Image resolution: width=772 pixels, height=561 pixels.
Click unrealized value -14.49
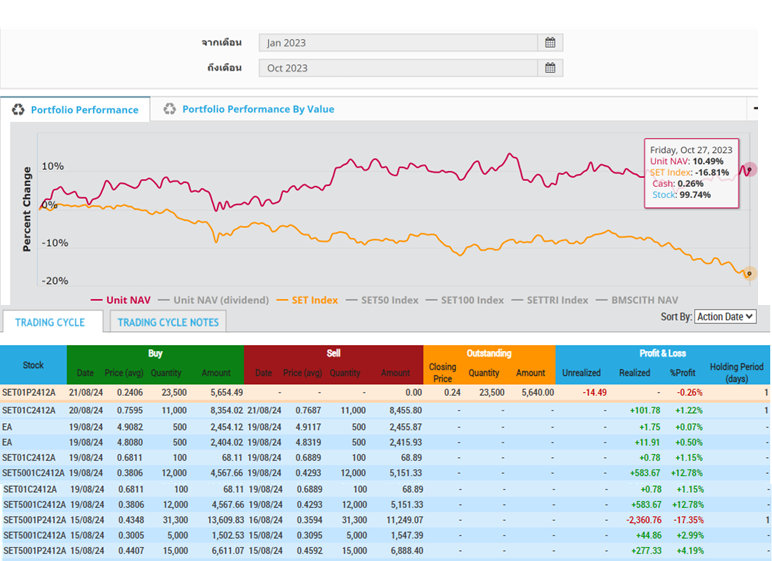click(594, 393)
